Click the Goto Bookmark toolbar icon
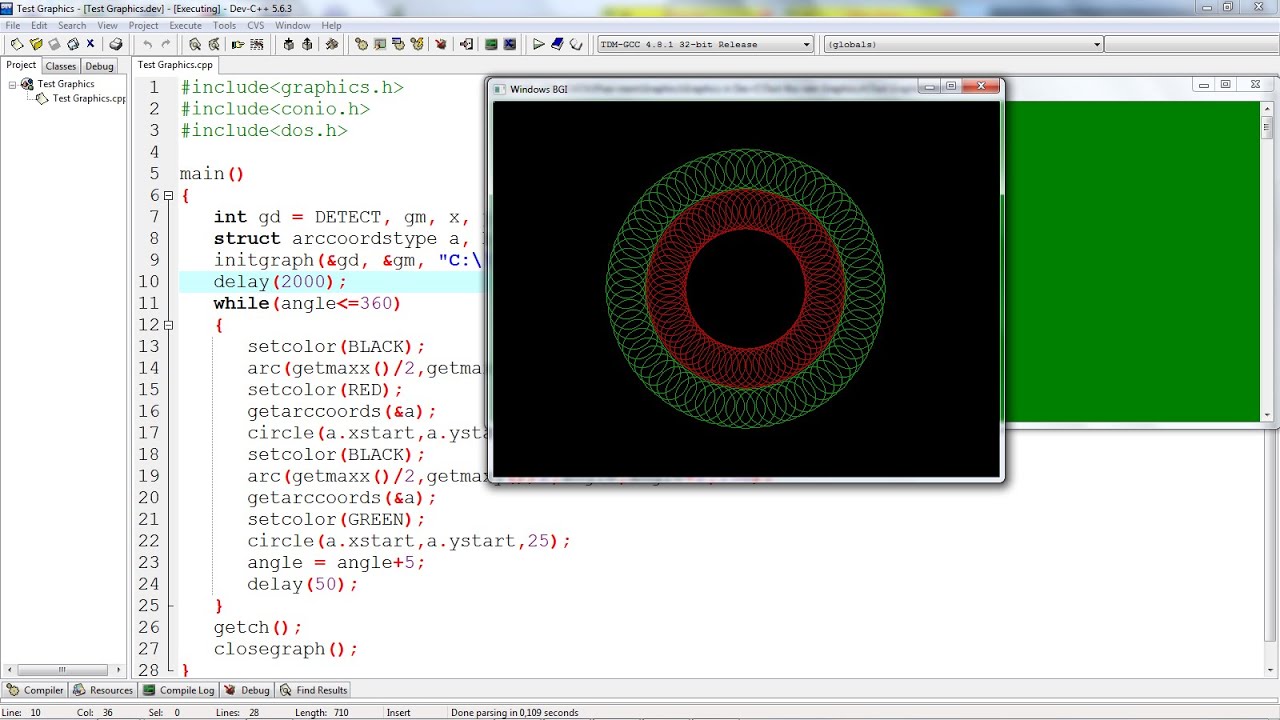The width and height of the screenshot is (1280, 720). (332, 44)
